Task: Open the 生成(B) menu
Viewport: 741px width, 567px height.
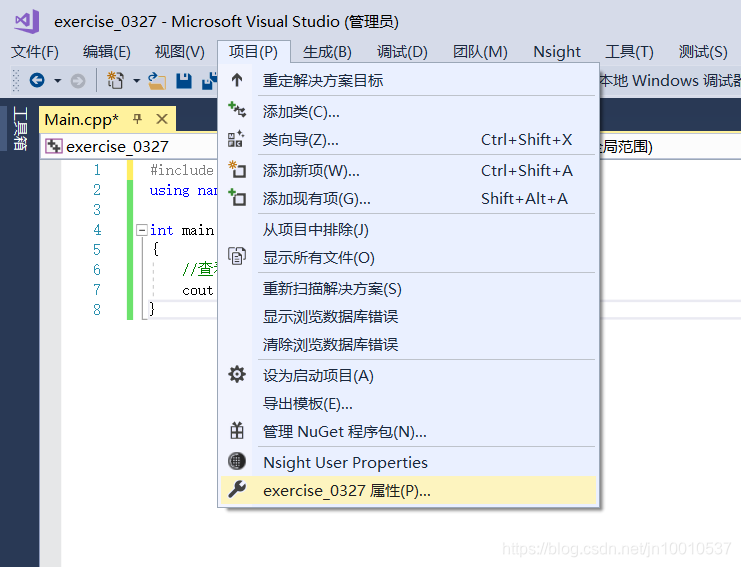Action: pos(327,52)
